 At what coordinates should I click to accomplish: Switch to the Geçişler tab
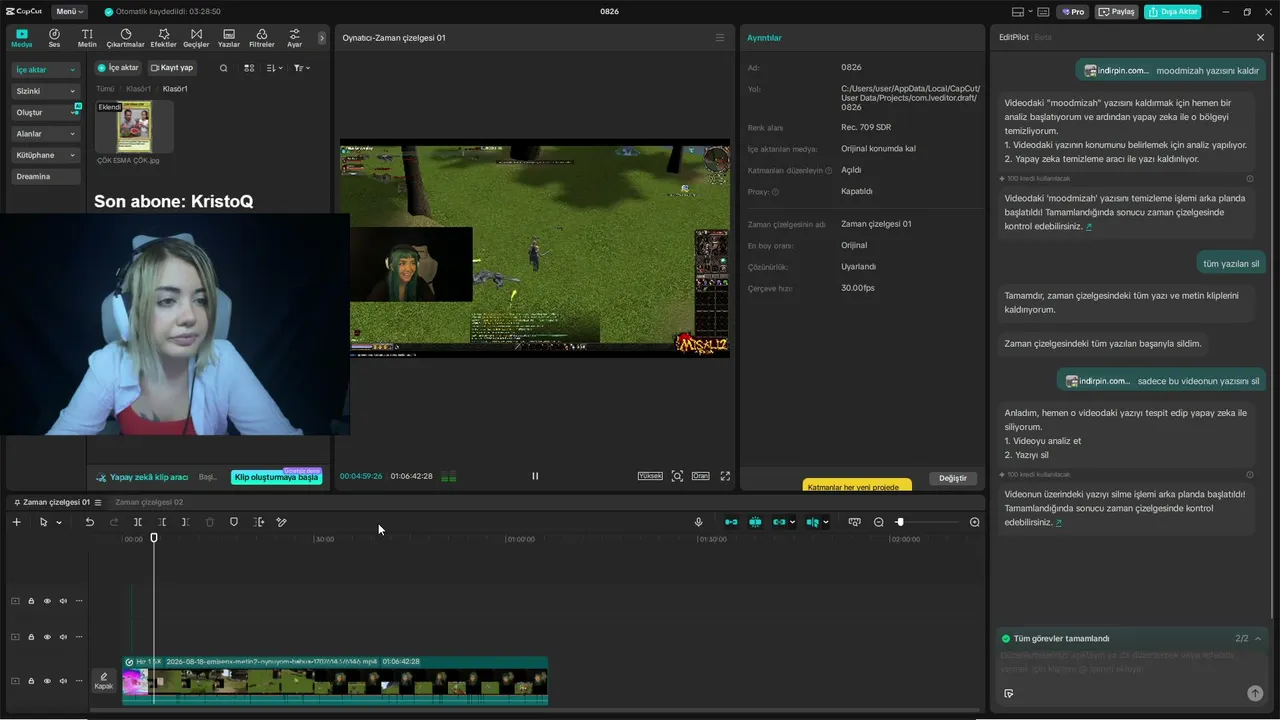pos(196,38)
